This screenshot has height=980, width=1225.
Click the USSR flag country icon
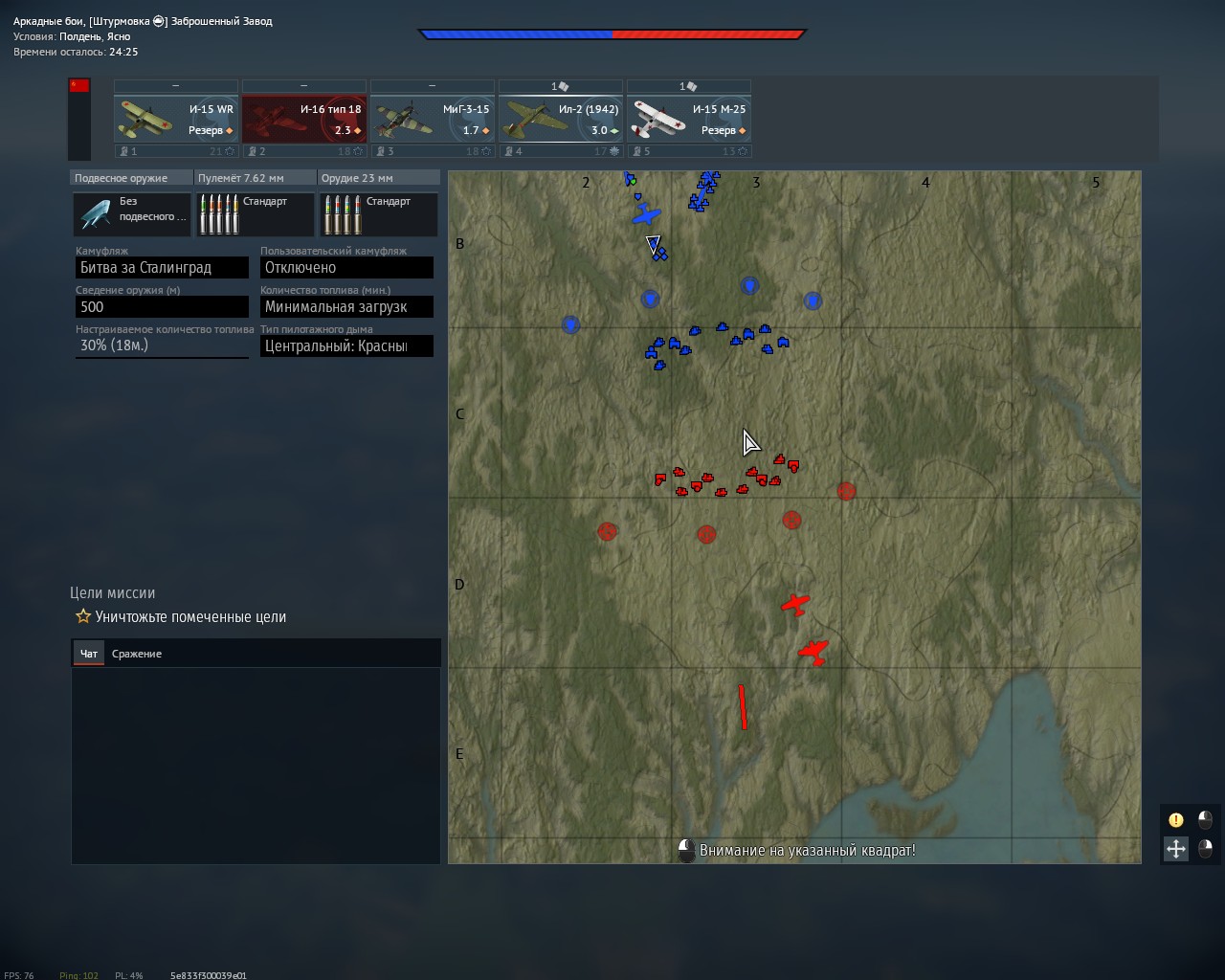click(x=79, y=86)
